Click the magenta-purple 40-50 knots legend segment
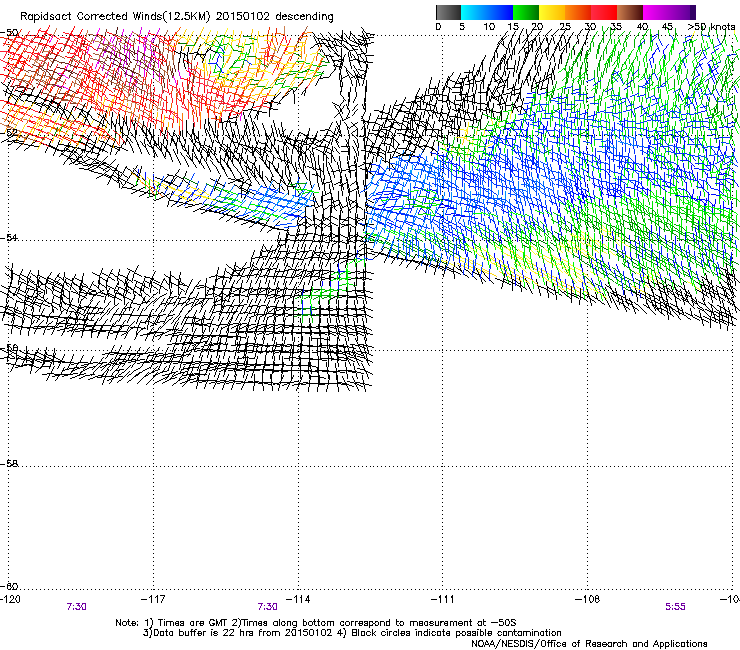This screenshot has width=740, height=650. [669, 12]
